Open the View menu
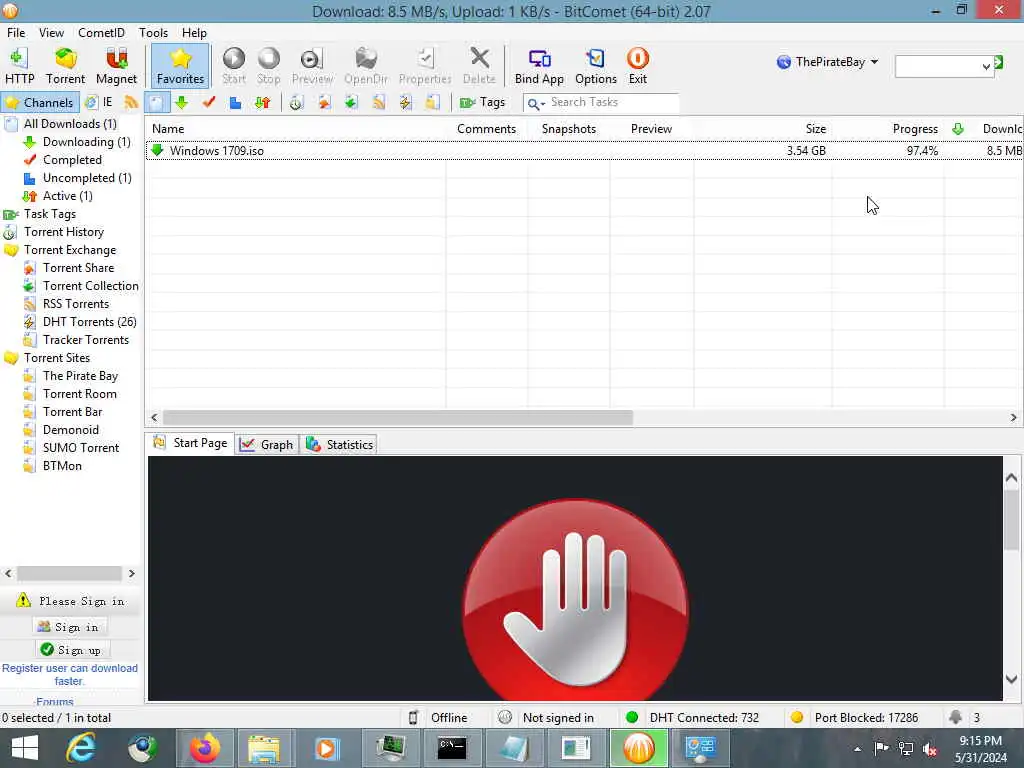 pyautogui.click(x=51, y=33)
